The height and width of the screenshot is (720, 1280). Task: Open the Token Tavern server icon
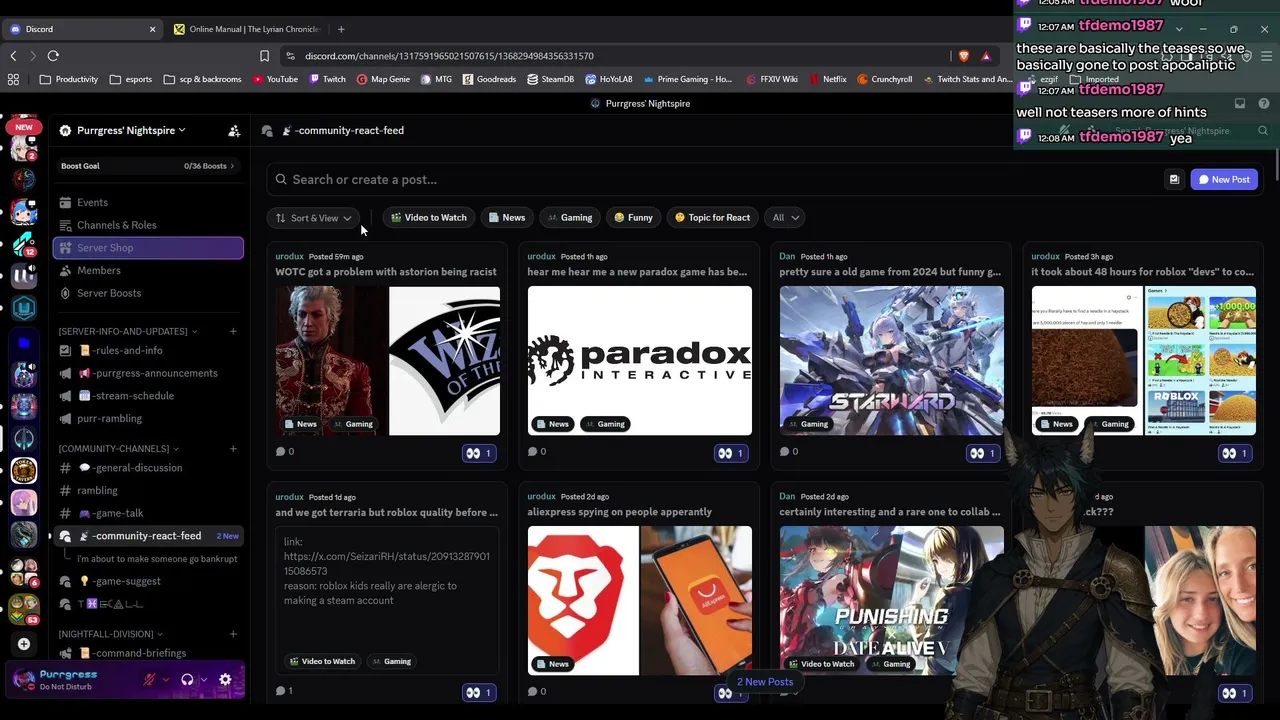point(24,471)
